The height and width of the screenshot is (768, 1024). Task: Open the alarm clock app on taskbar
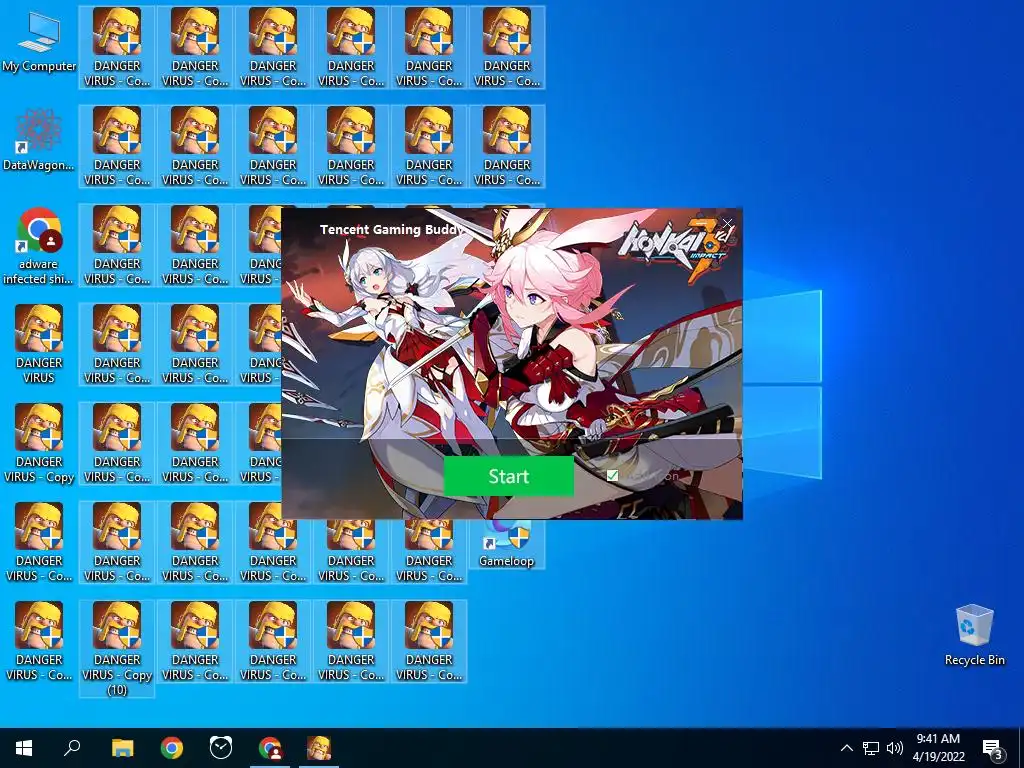click(221, 748)
